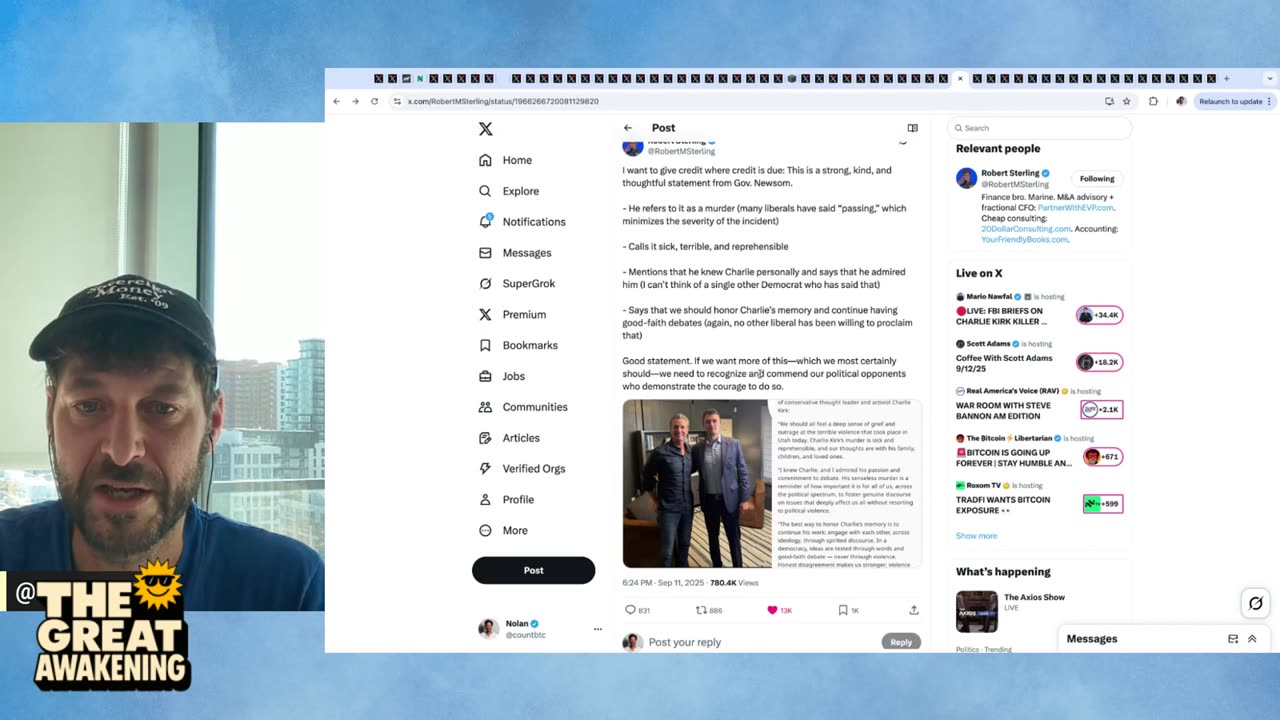Click the share upload icon on post
The image size is (1280, 720).
click(913, 610)
